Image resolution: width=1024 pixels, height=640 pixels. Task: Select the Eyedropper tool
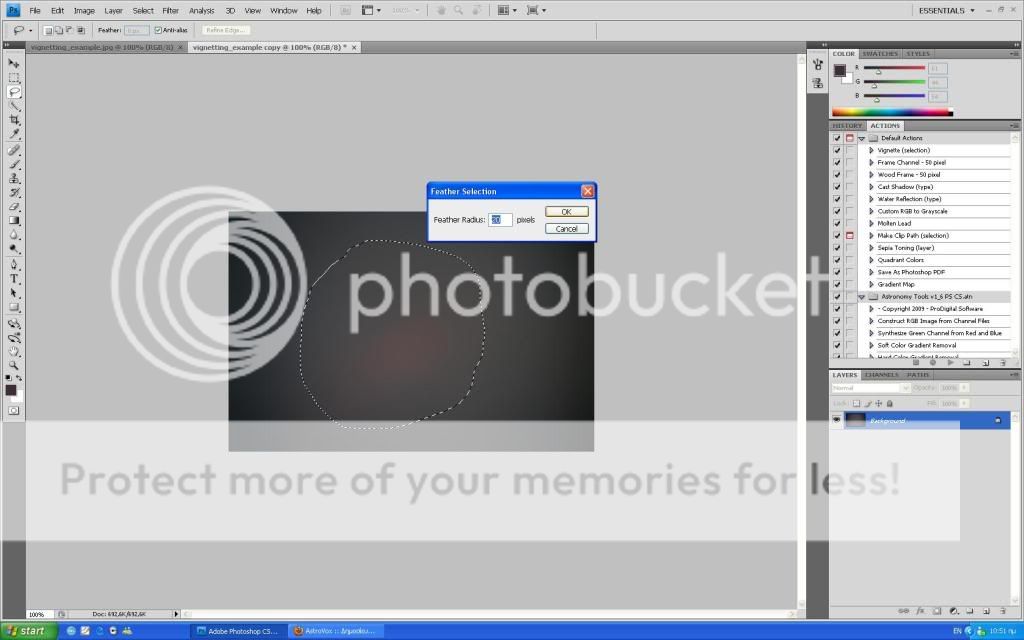[14, 134]
